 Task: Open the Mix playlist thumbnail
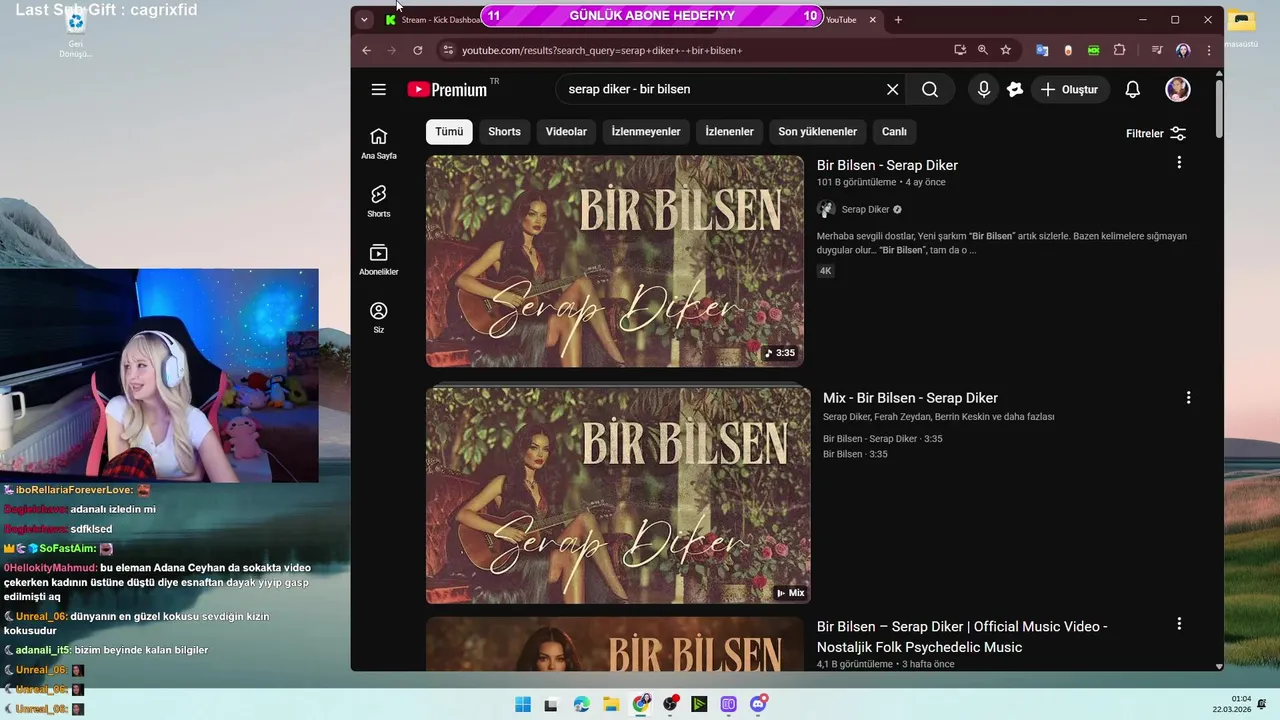[x=618, y=495]
